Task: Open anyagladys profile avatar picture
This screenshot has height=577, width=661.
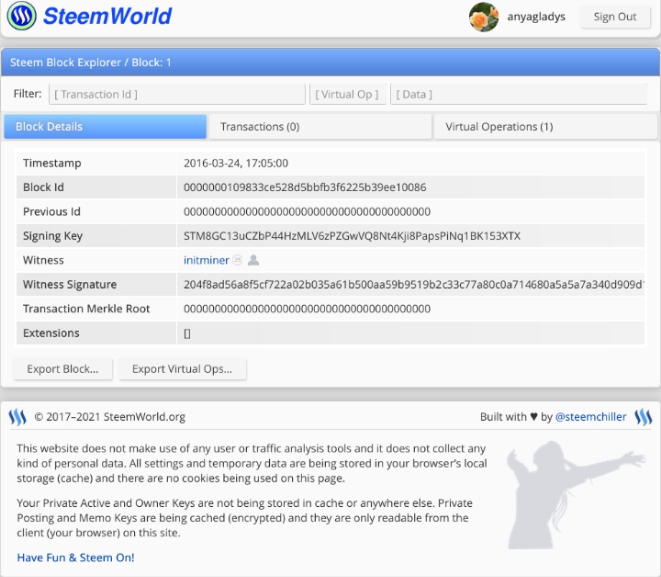Action: (484, 17)
